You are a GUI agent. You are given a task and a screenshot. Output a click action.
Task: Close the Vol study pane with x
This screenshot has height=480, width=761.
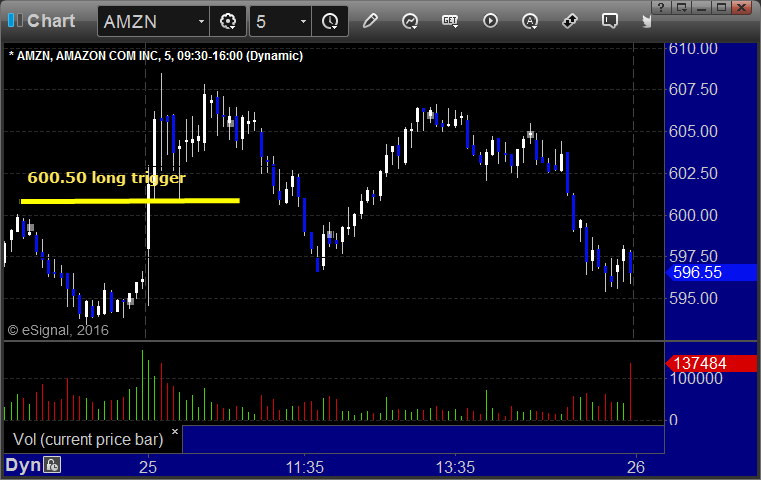175,431
